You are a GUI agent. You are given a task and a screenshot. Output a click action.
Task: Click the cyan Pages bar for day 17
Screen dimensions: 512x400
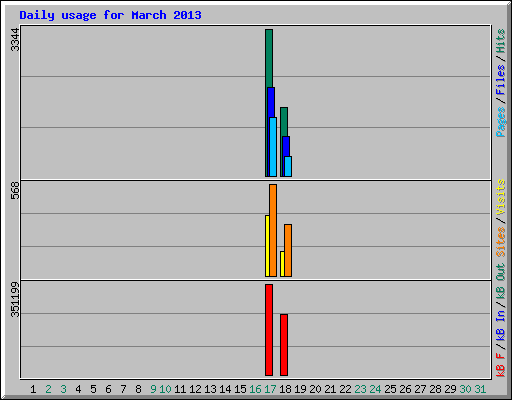click(274, 147)
